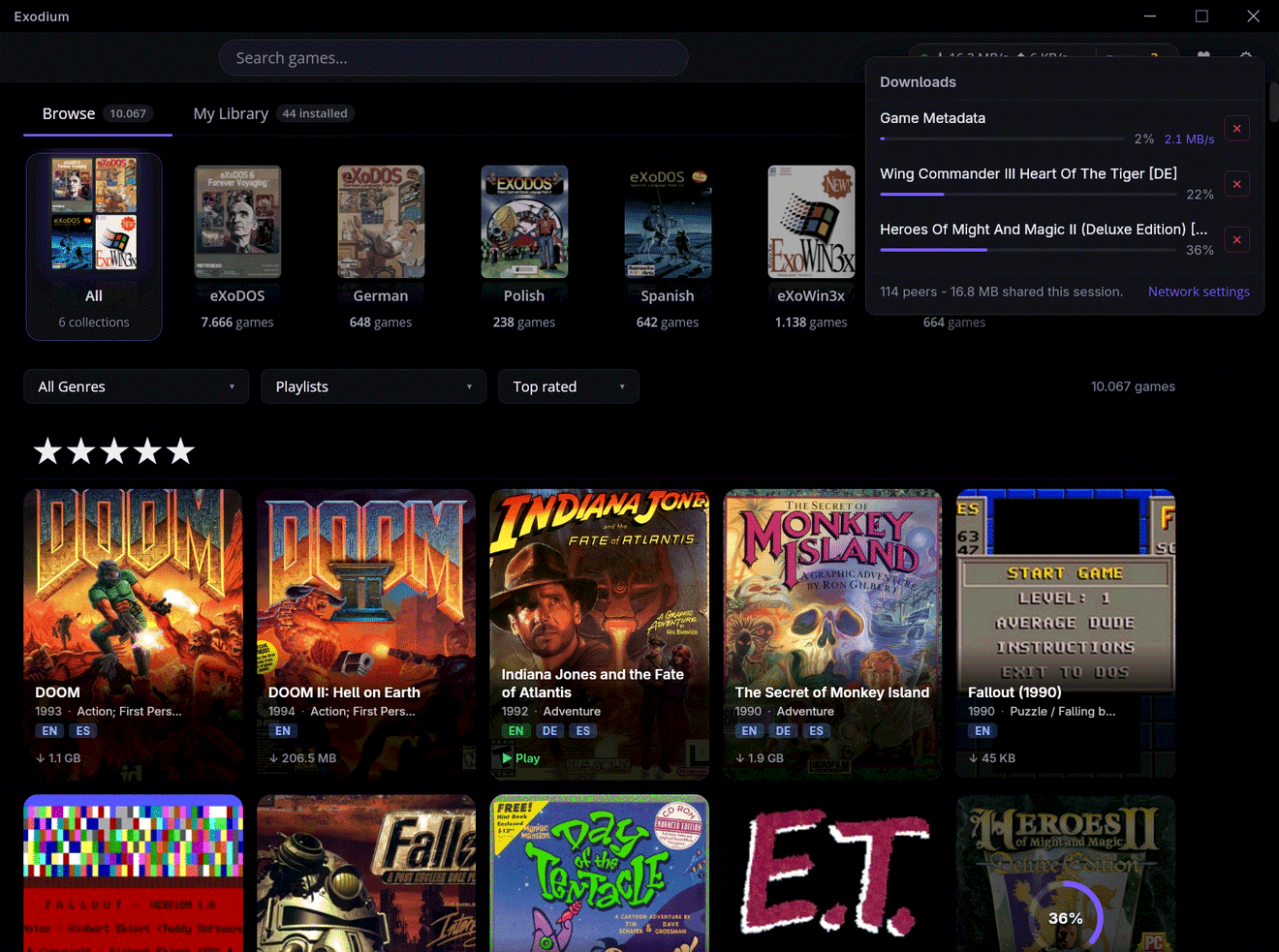Click the '10.067 games' results count
The width and height of the screenshot is (1279, 952).
coord(1133,386)
